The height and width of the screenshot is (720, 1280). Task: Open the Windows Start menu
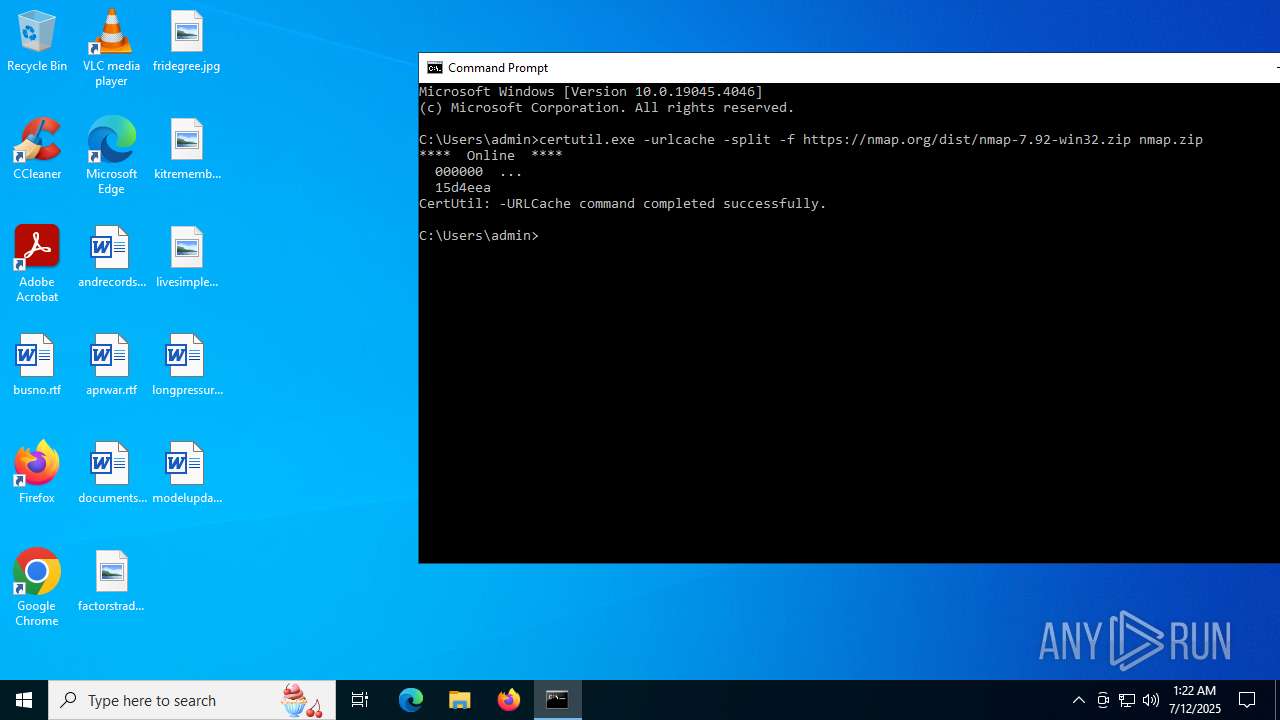coord(24,700)
